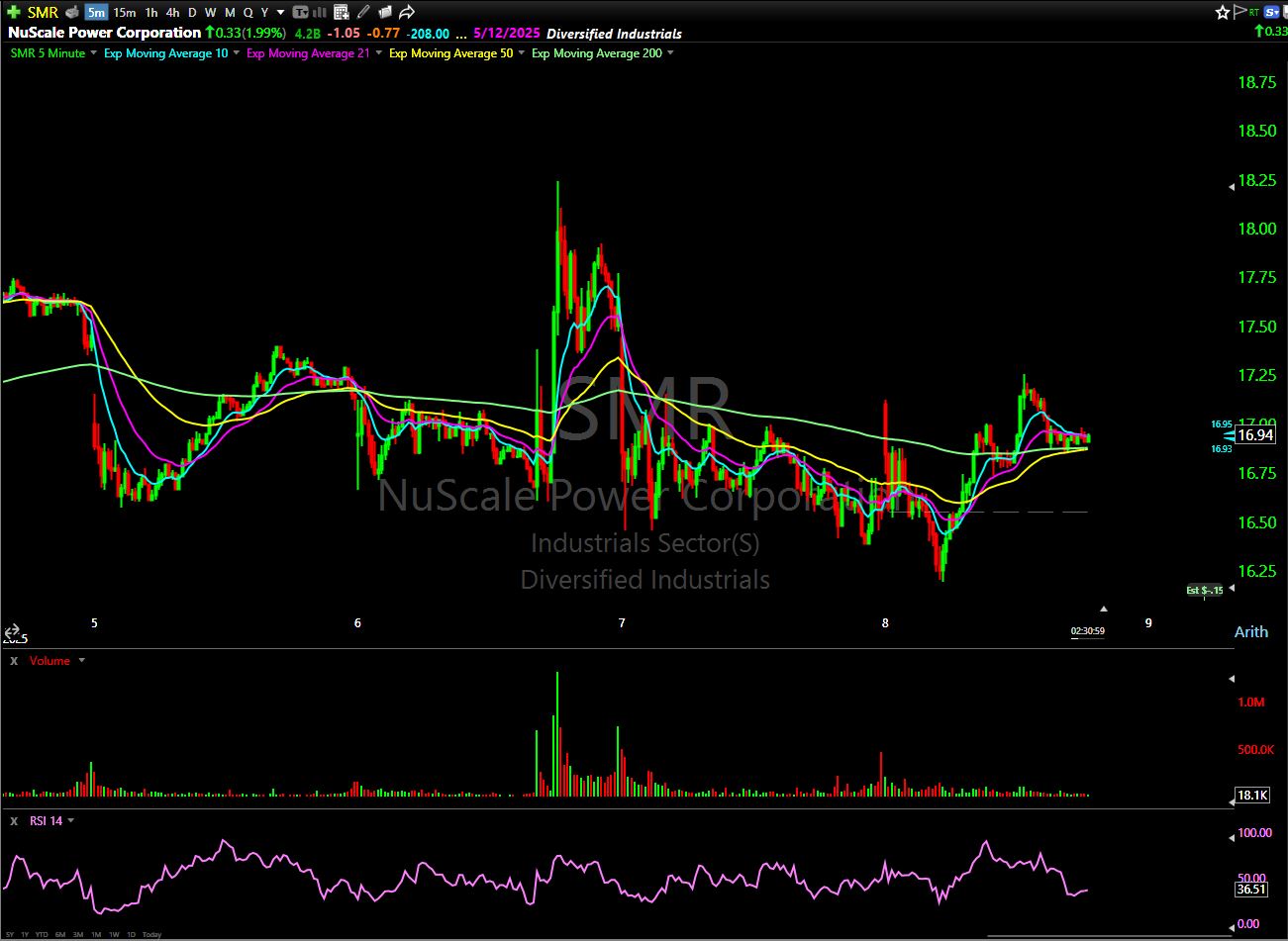1288x941 pixels.
Task: Set chart range to 3M
Action: click(x=78, y=934)
